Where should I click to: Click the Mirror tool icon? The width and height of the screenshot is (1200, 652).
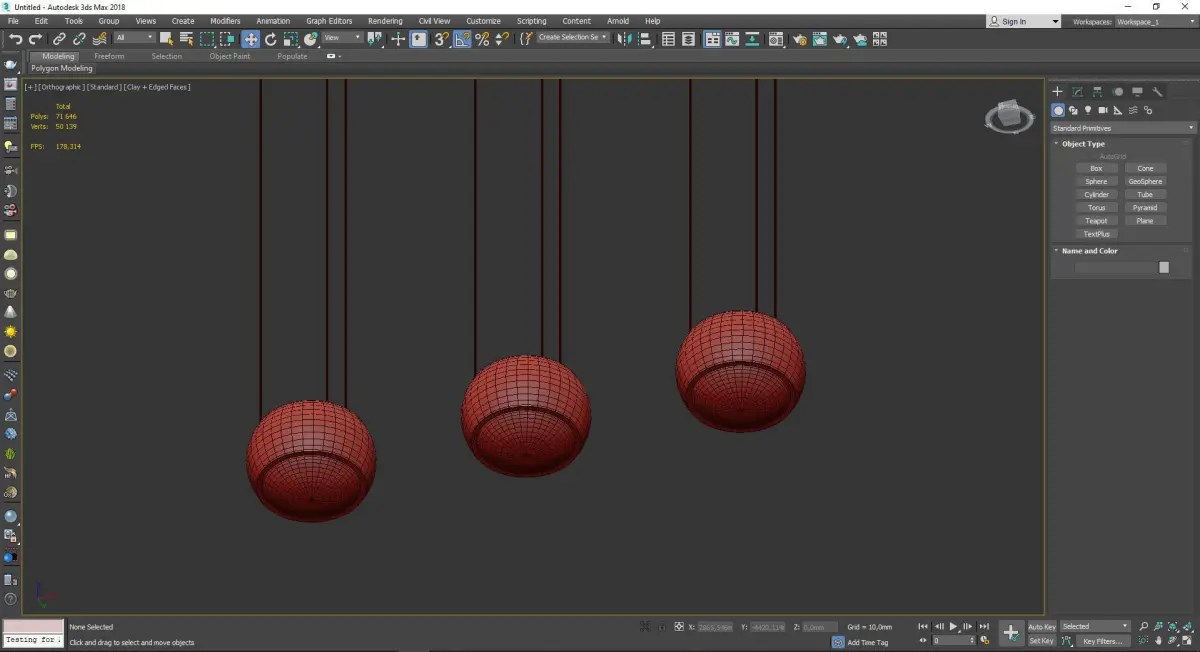point(624,39)
